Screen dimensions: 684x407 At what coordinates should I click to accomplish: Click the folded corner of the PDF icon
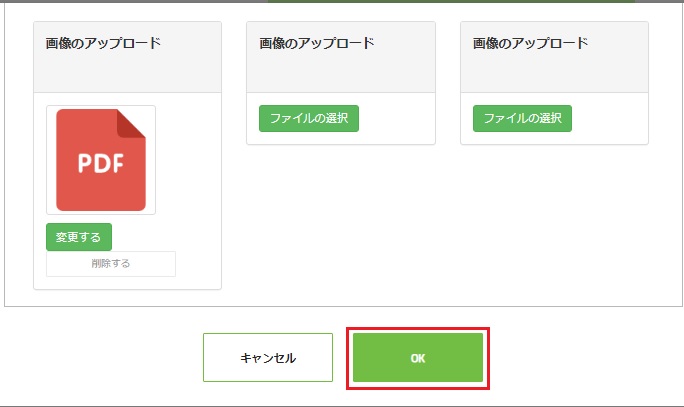[x=131, y=123]
